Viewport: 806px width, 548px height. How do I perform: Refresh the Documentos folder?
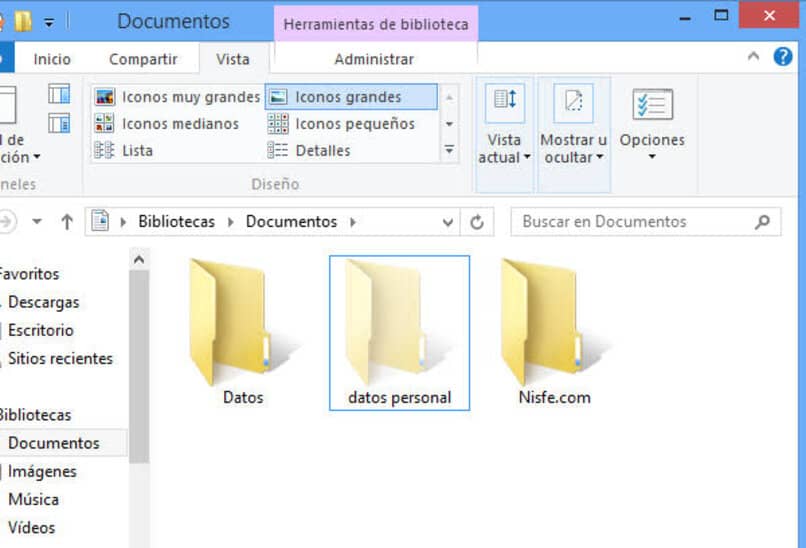[x=477, y=222]
